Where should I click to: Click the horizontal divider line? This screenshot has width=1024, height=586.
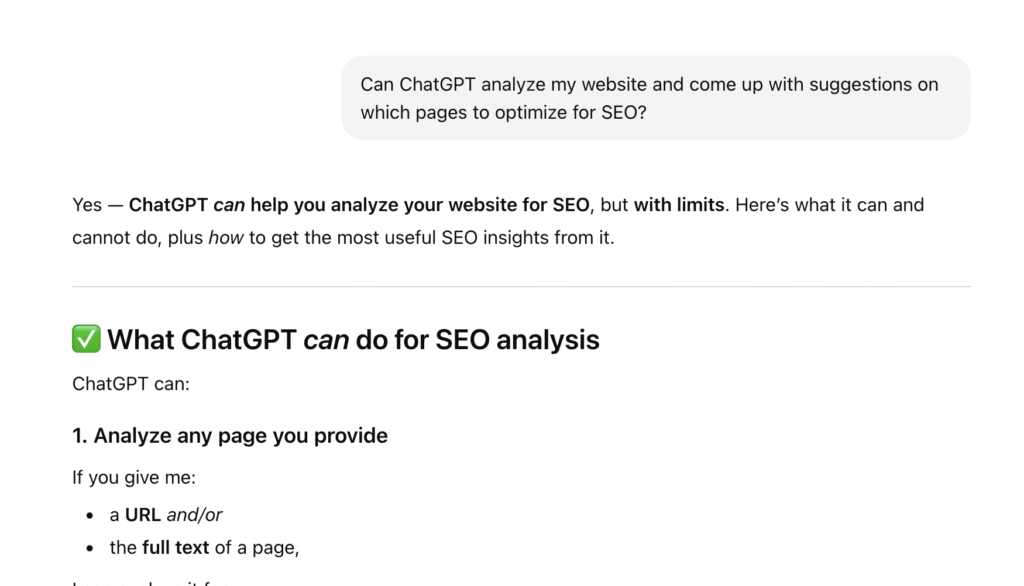520,287
